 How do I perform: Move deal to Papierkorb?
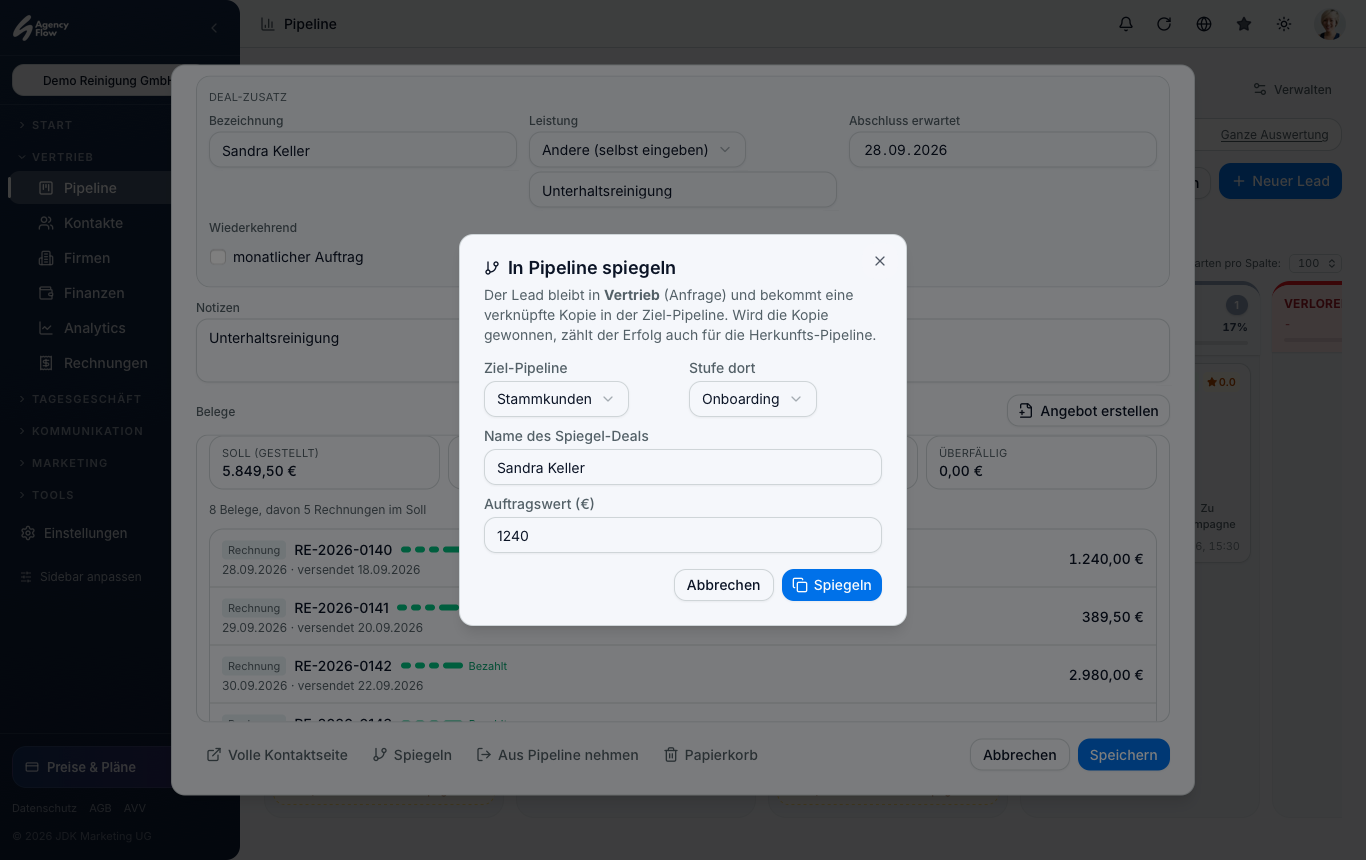tap(711, 755)
